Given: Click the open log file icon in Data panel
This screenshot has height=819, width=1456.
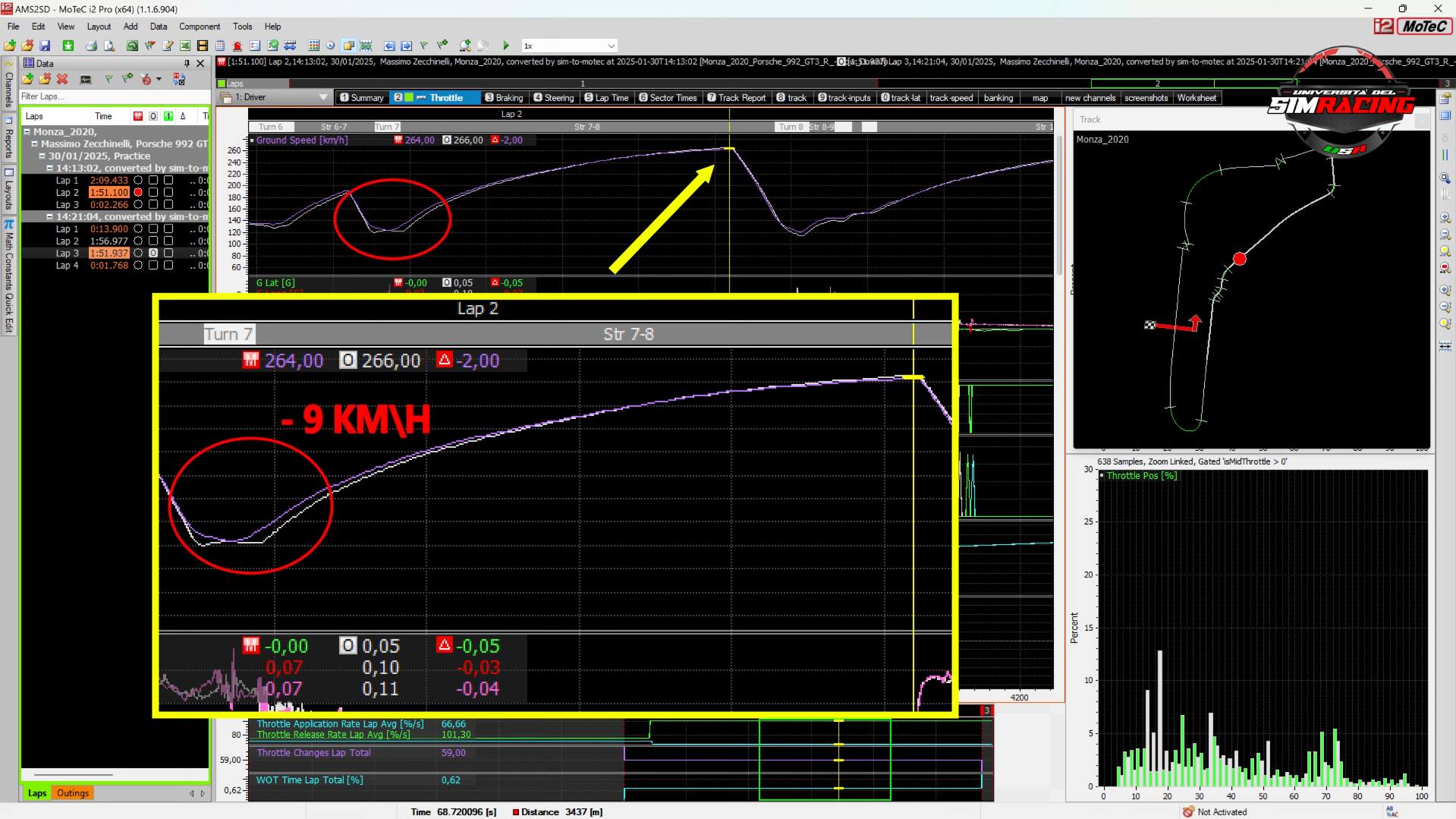Looking at the screenshot, I should point(28,79).
